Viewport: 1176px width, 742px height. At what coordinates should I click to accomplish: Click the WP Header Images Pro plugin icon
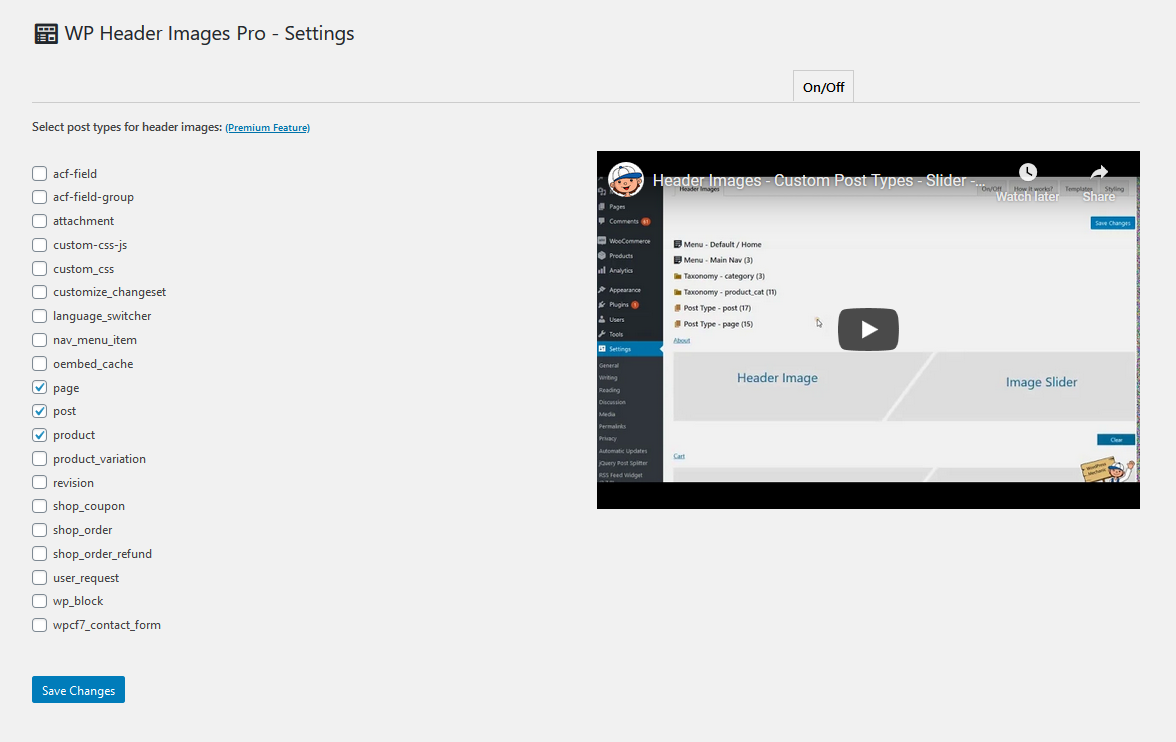[46, 34]
